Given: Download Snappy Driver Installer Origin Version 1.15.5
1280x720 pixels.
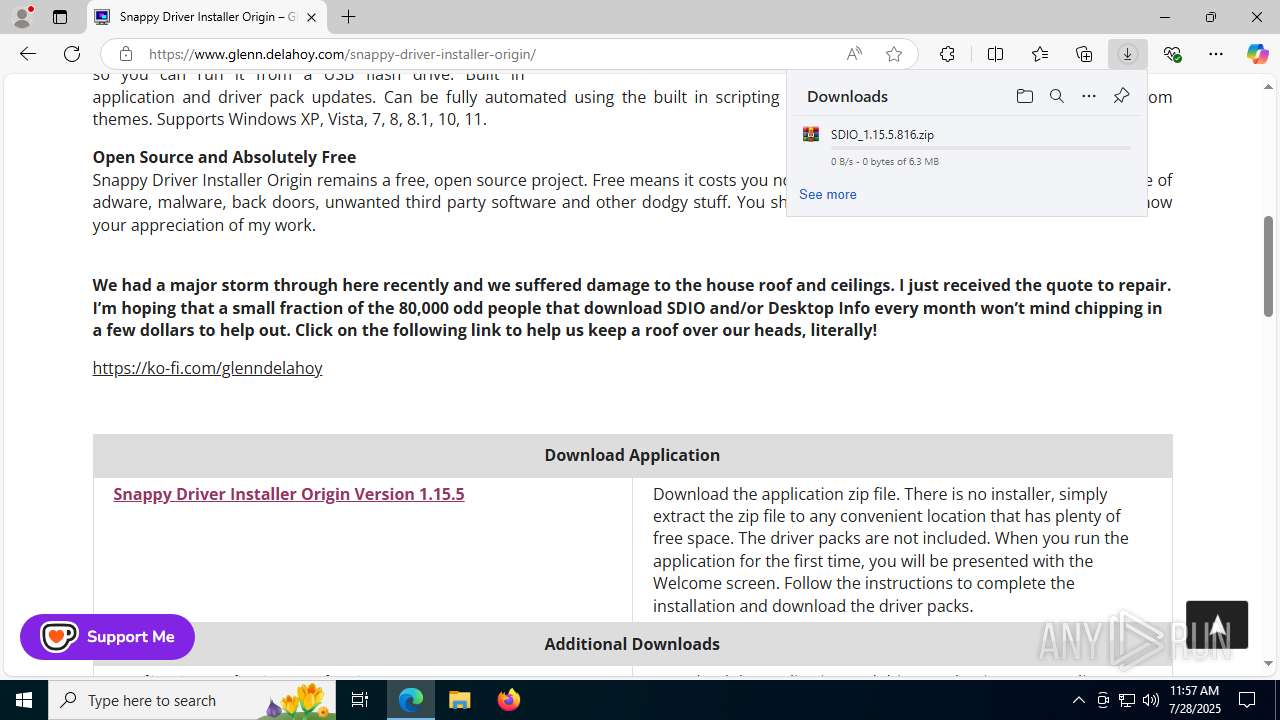Looking at the screenshot, I should (x=288, y=494).
